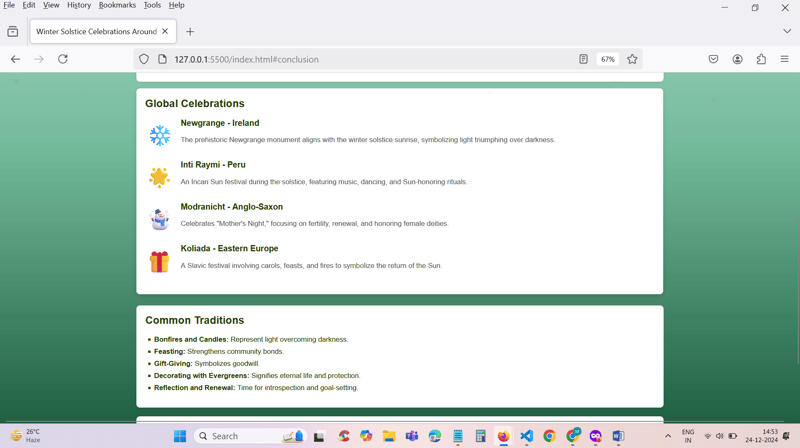Open the File menu

[x=9, y=5]
